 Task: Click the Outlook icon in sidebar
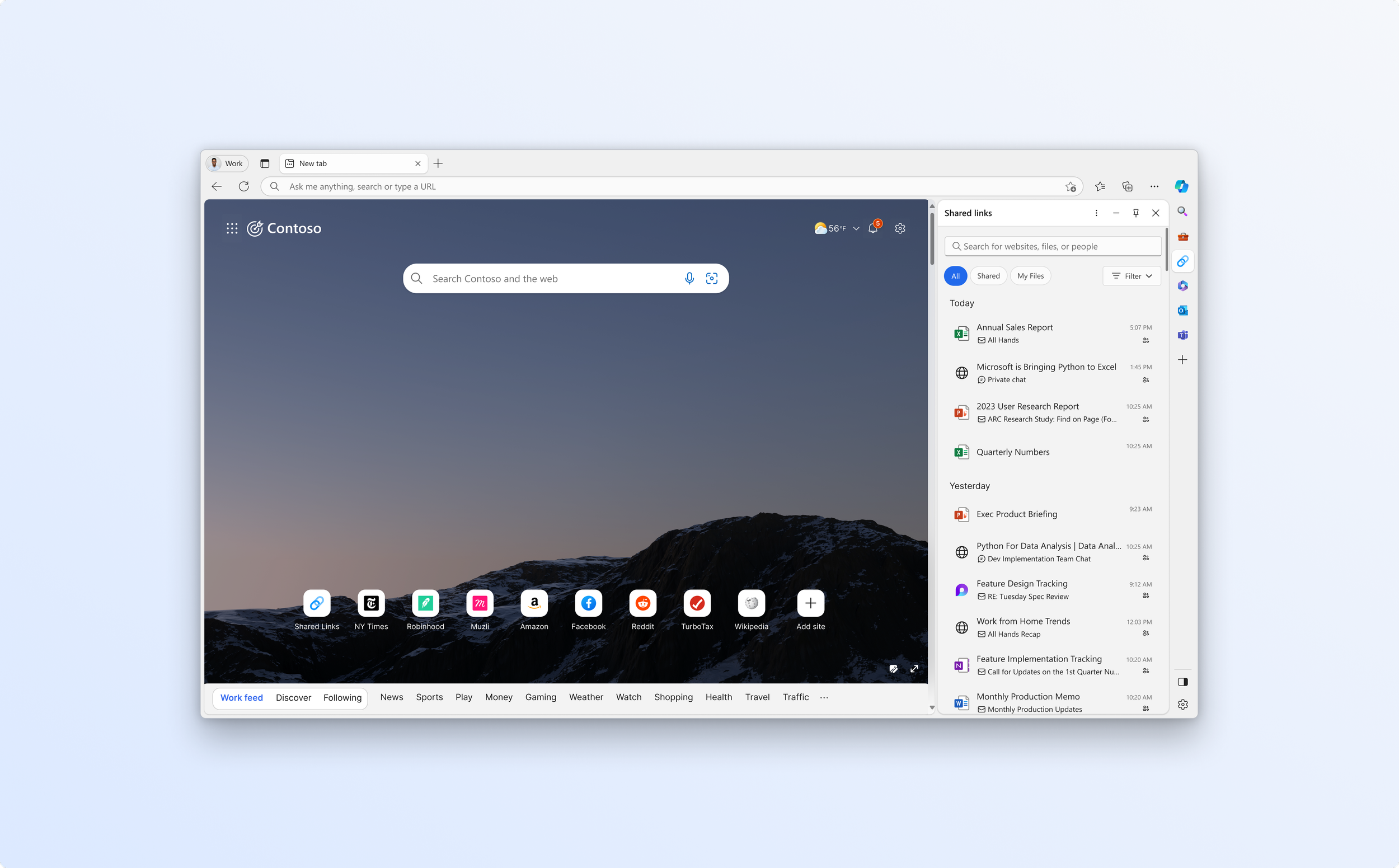click(1182, 311)
